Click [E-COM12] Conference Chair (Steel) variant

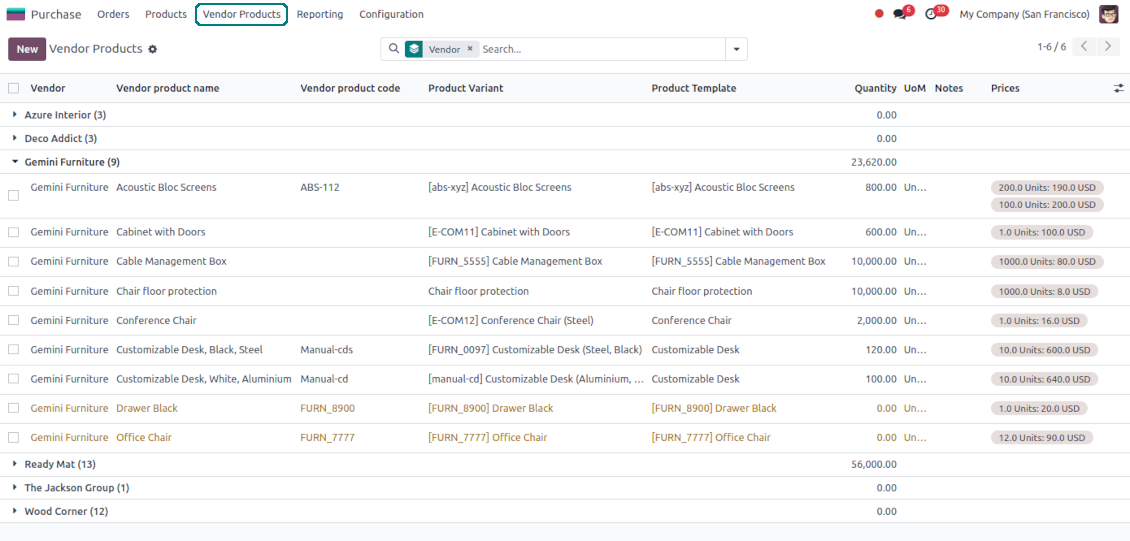[x=511, y=321]
